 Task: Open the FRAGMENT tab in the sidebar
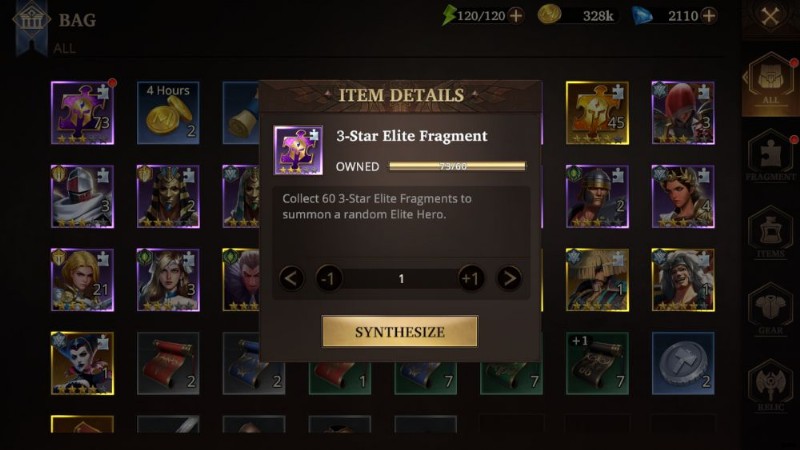coord(770,156)
